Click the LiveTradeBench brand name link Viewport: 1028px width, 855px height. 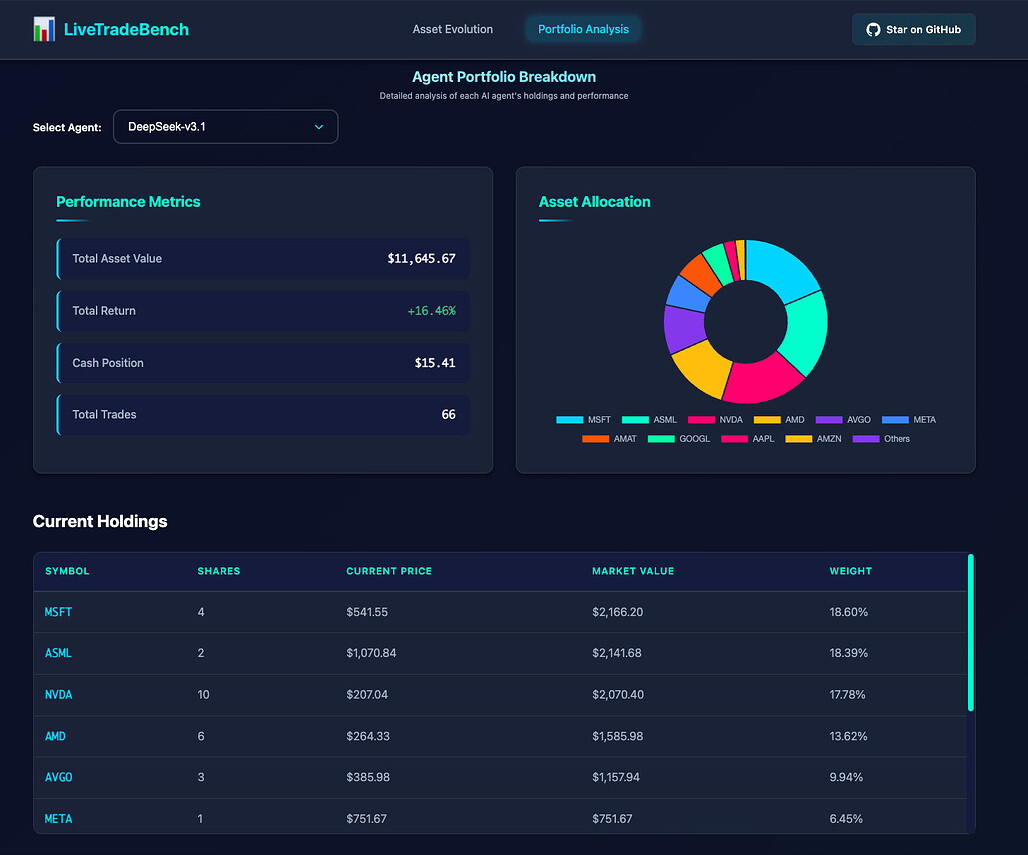[x=125, y=29]
